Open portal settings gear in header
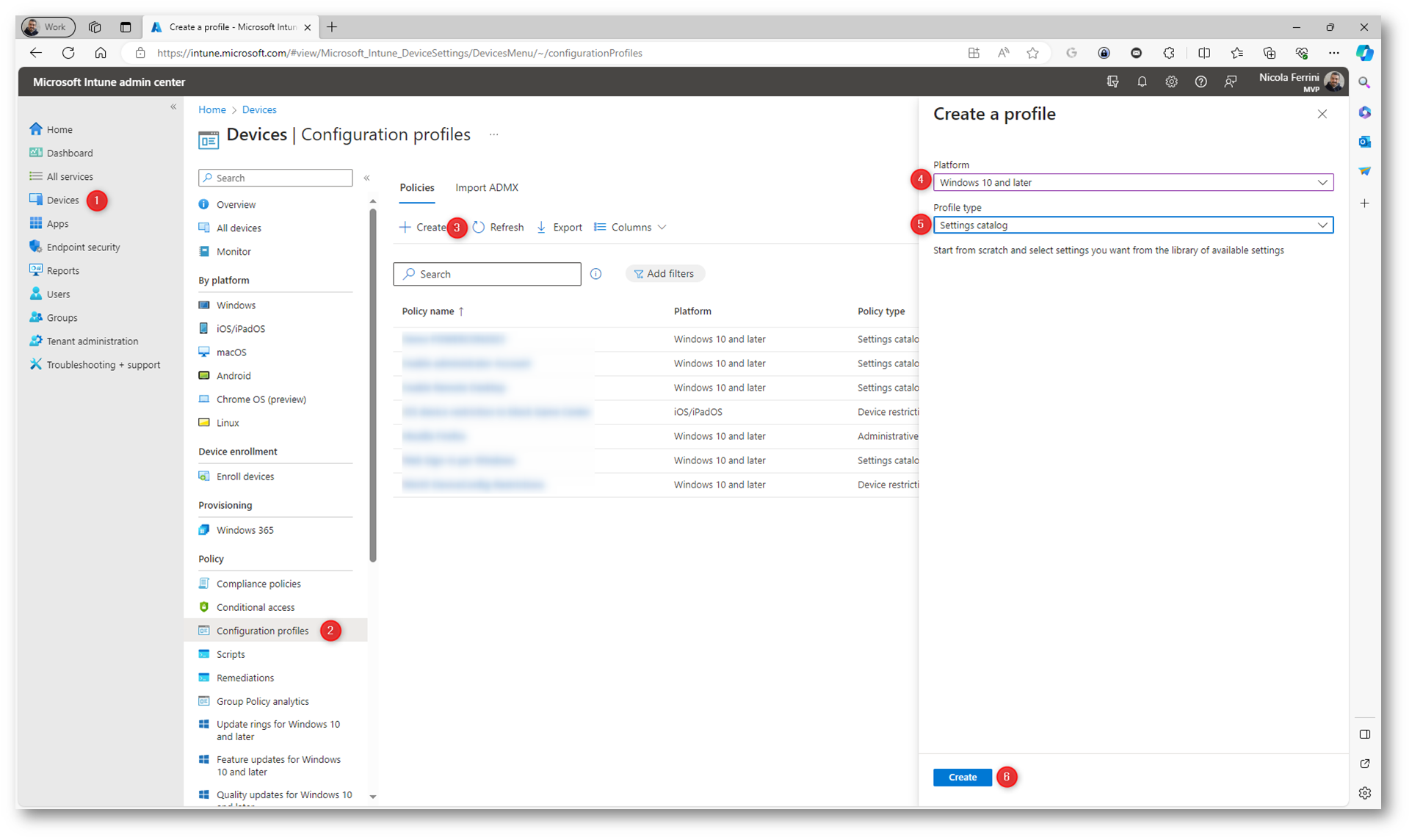1412x840 pixels. tap(1171, 82)
